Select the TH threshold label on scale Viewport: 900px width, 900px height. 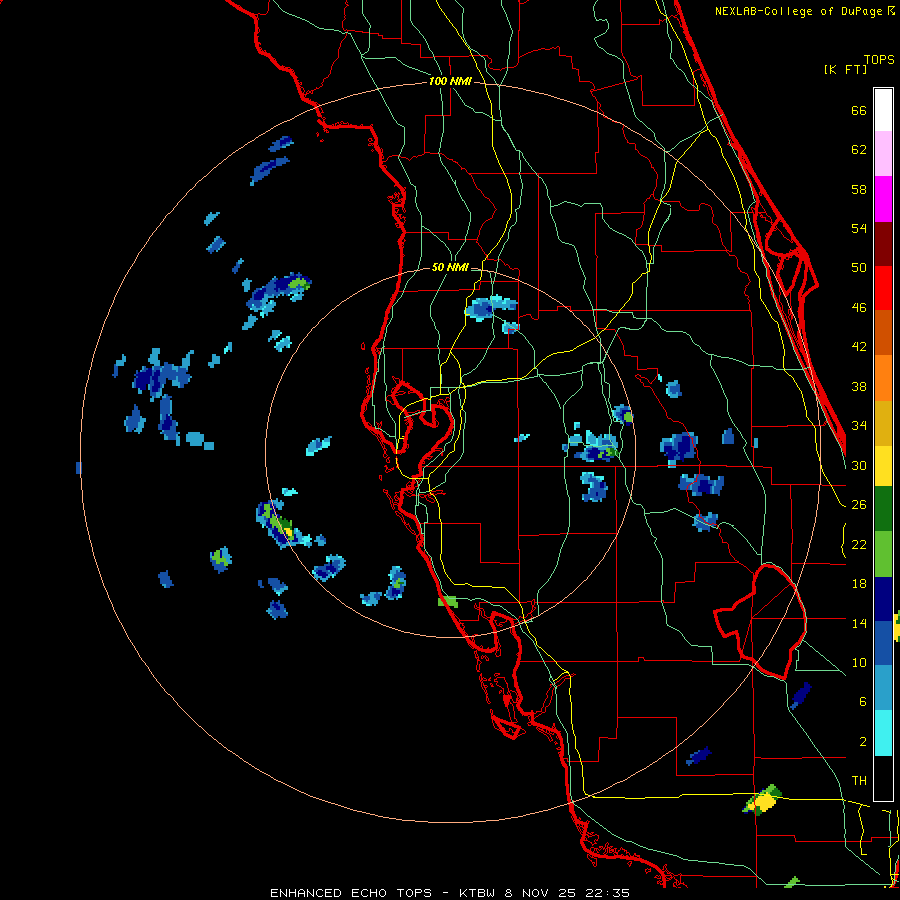click(859, 781)
